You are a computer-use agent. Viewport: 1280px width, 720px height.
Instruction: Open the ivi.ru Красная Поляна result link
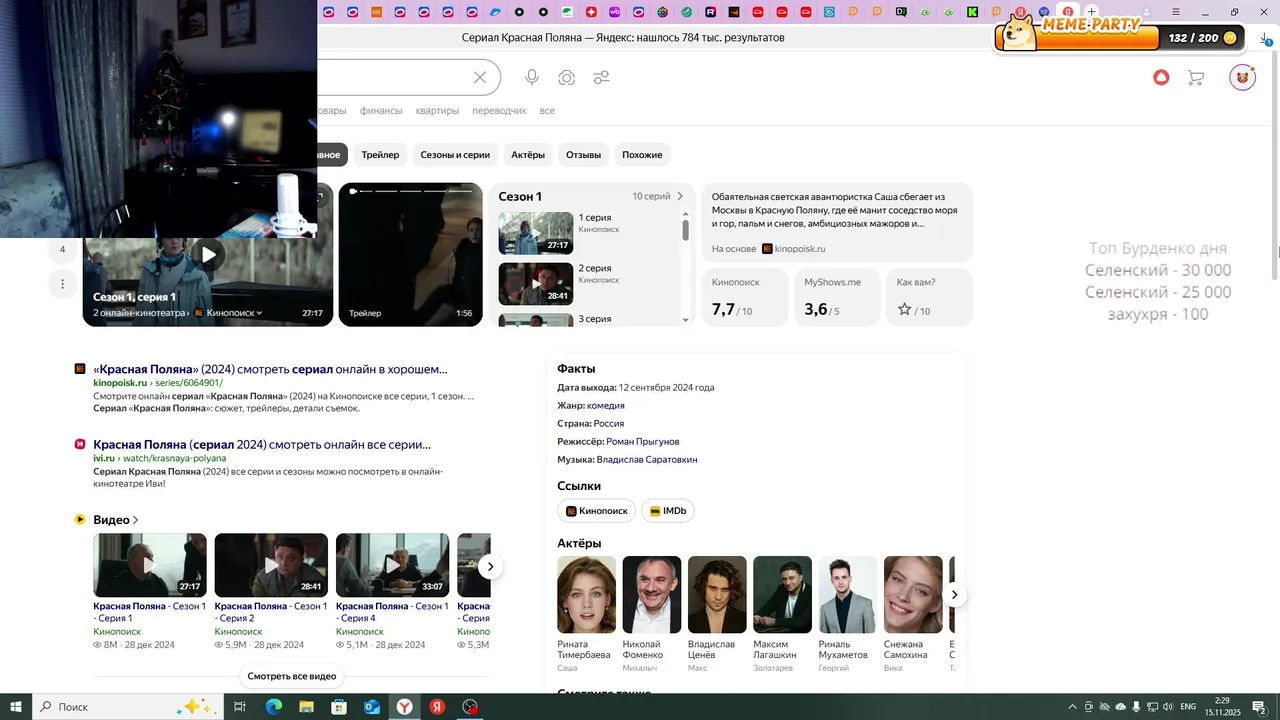[x=262, y=444]
